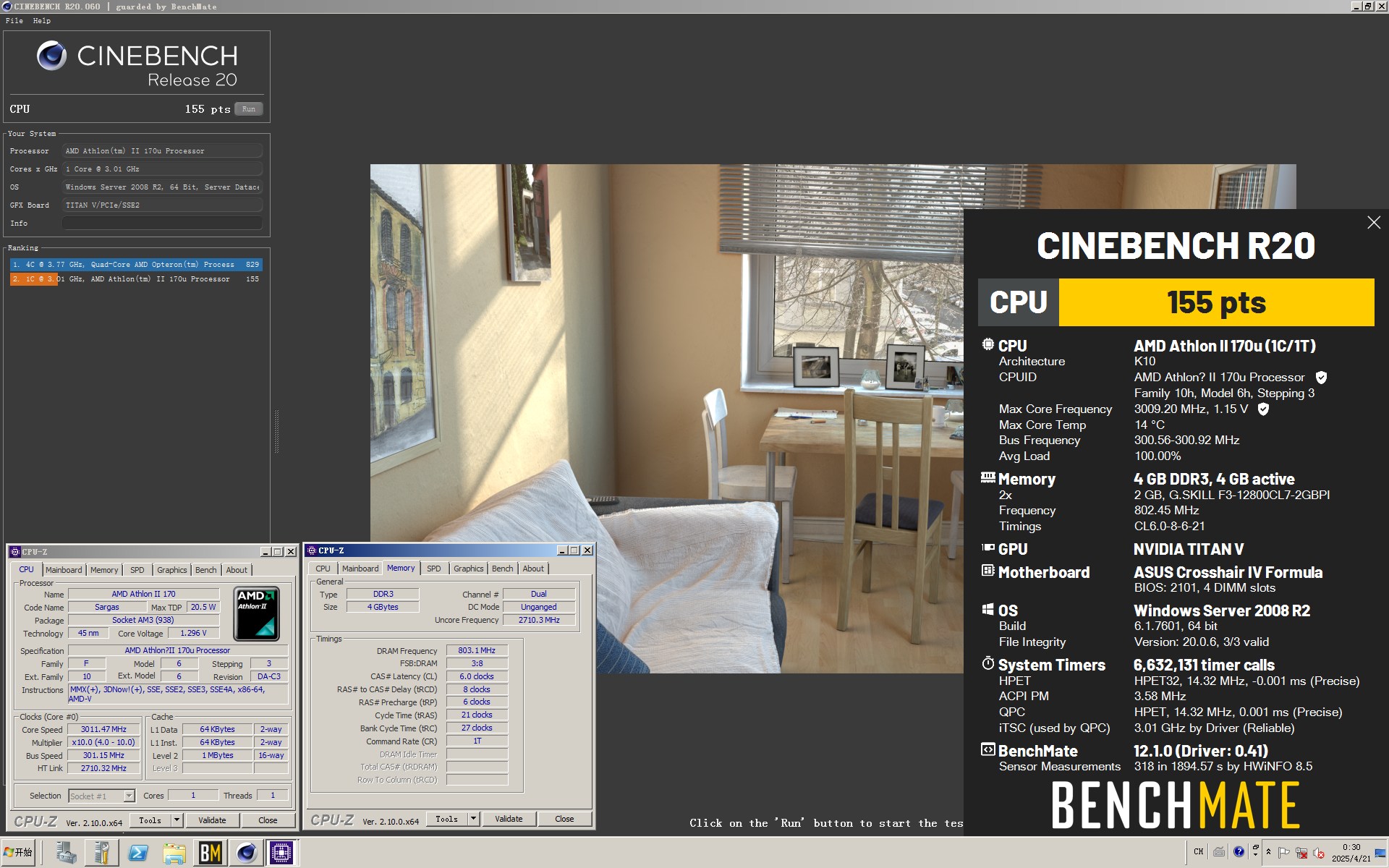Viewport: 1389px width, 868px height.
Task: Click the Max Core Frequency verified shield
Action: (x=1263, y=409)
